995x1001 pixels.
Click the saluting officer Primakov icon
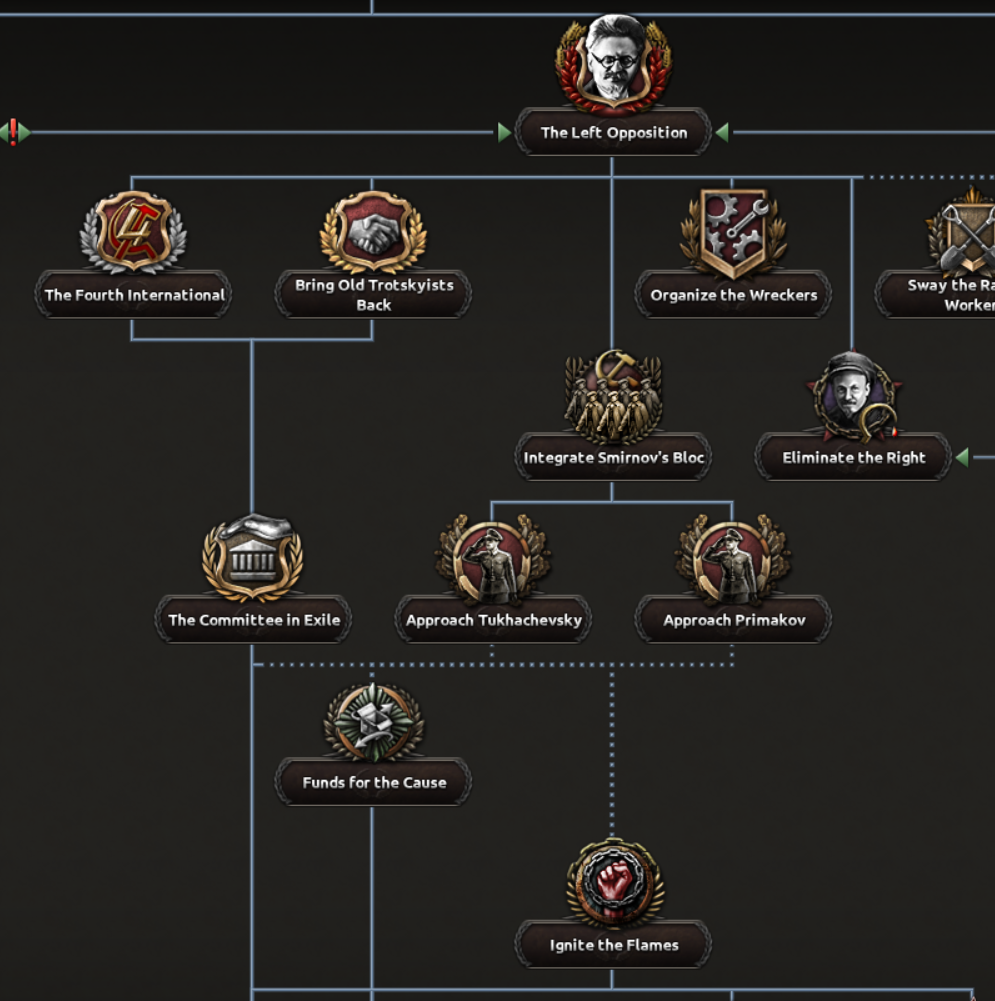733,559
